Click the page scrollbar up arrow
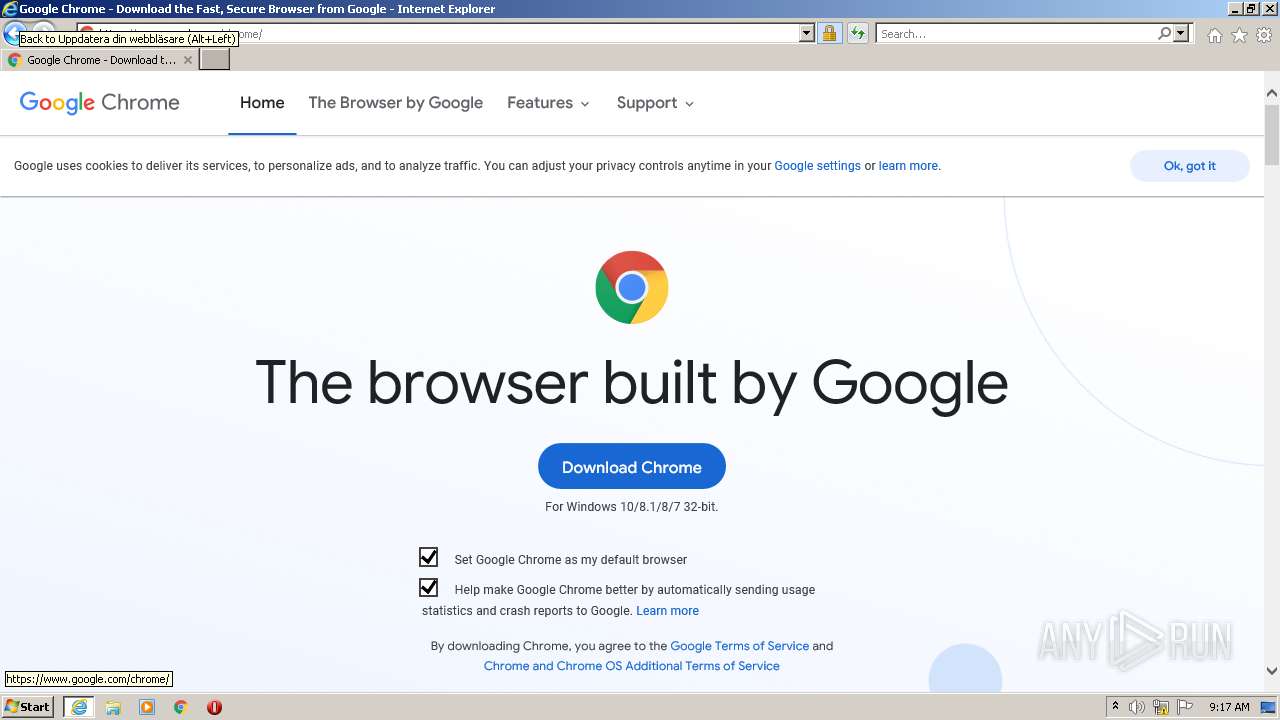1280x720 pixels. [1271, 94]
